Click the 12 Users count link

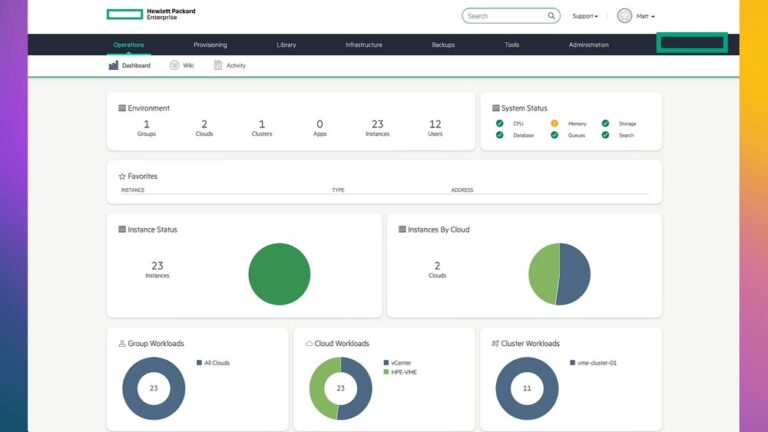pyautogui.click(x=435, y=127)
